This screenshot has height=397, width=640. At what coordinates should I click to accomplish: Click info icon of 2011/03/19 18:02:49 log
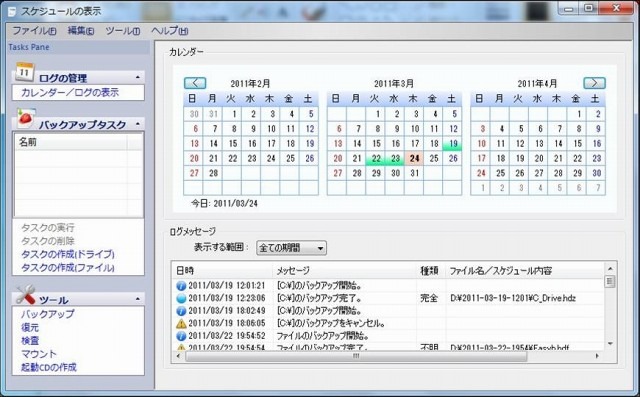[x=181, y=311]
